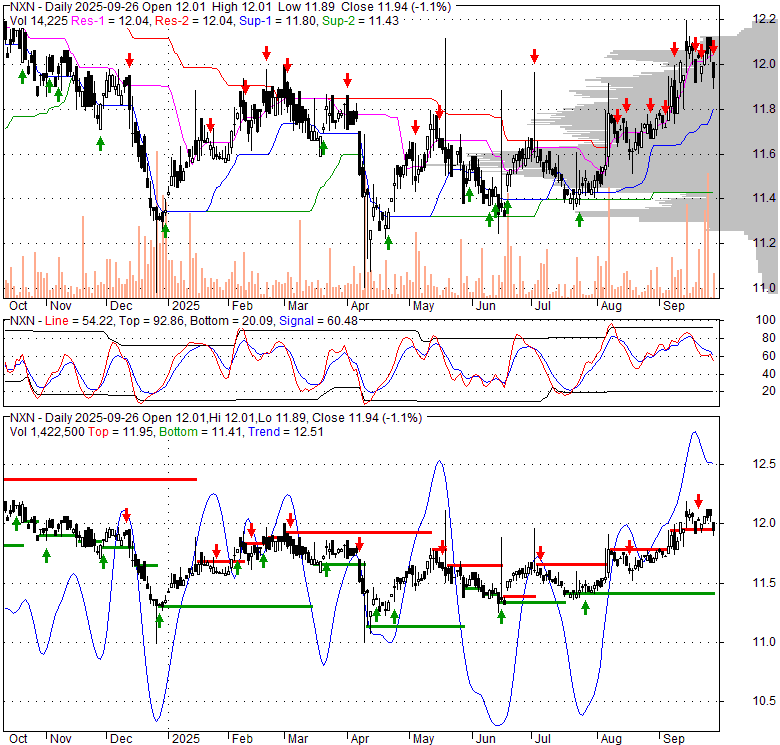Click the 11.4 price axis label
This screenshot has height=745, width=780.
764,198
